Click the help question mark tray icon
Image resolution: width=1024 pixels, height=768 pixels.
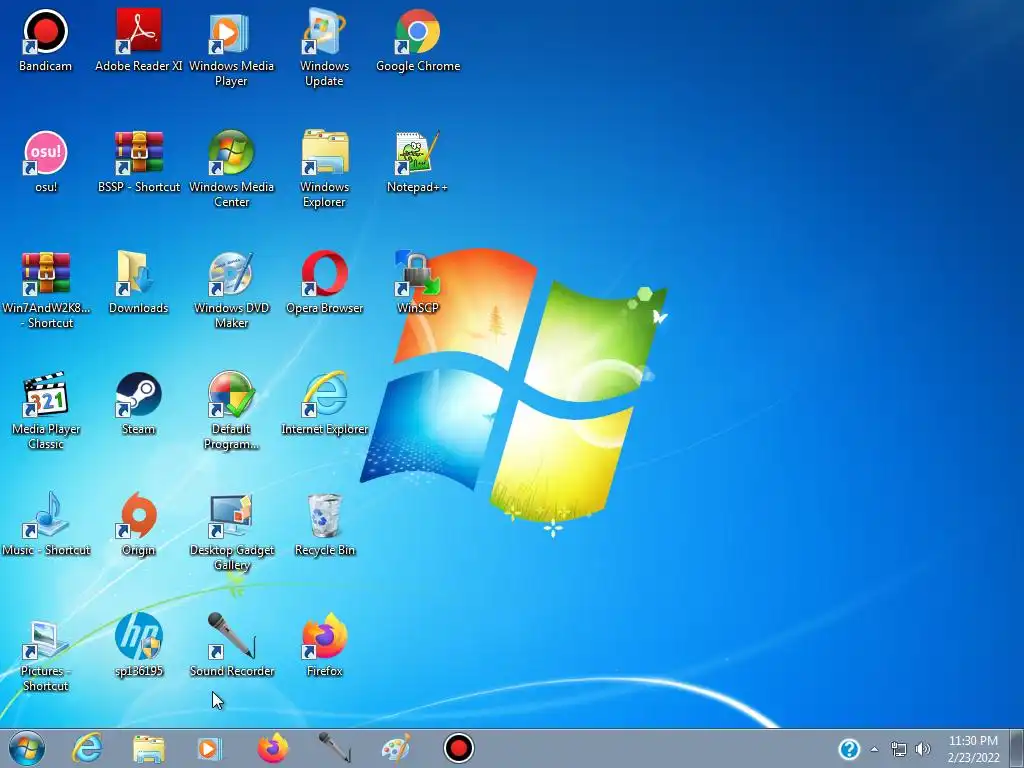pos(849,749)
